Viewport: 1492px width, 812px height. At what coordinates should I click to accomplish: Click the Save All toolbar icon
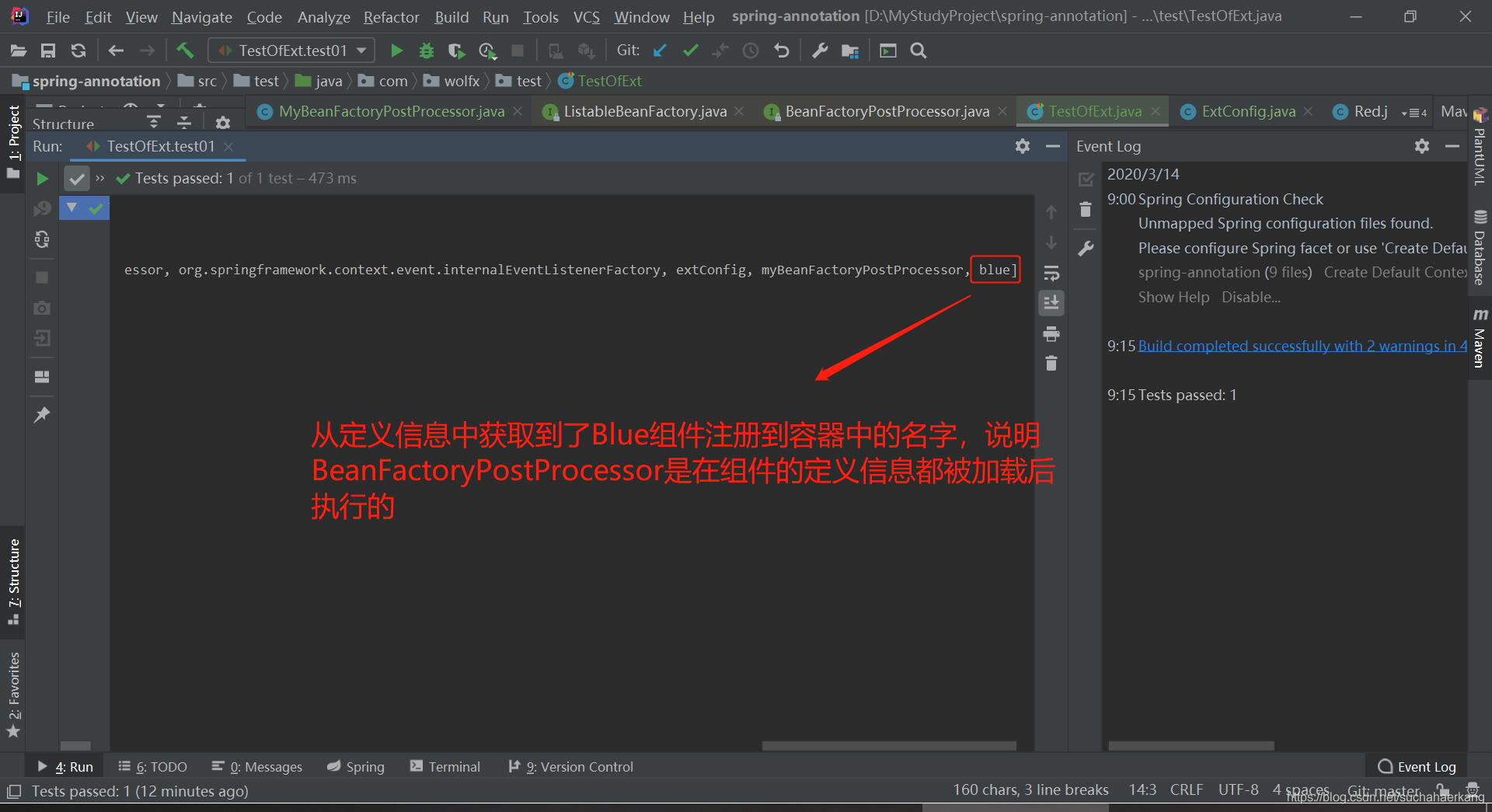tap(48, 51)
